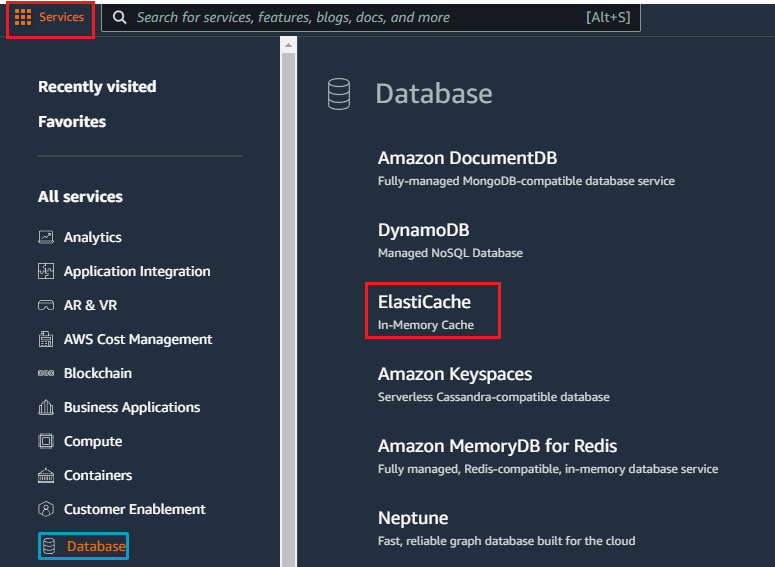This screenshot has height=567, width=775.
Task: Open the Favorites section
Action: click(x=72, y=122)
